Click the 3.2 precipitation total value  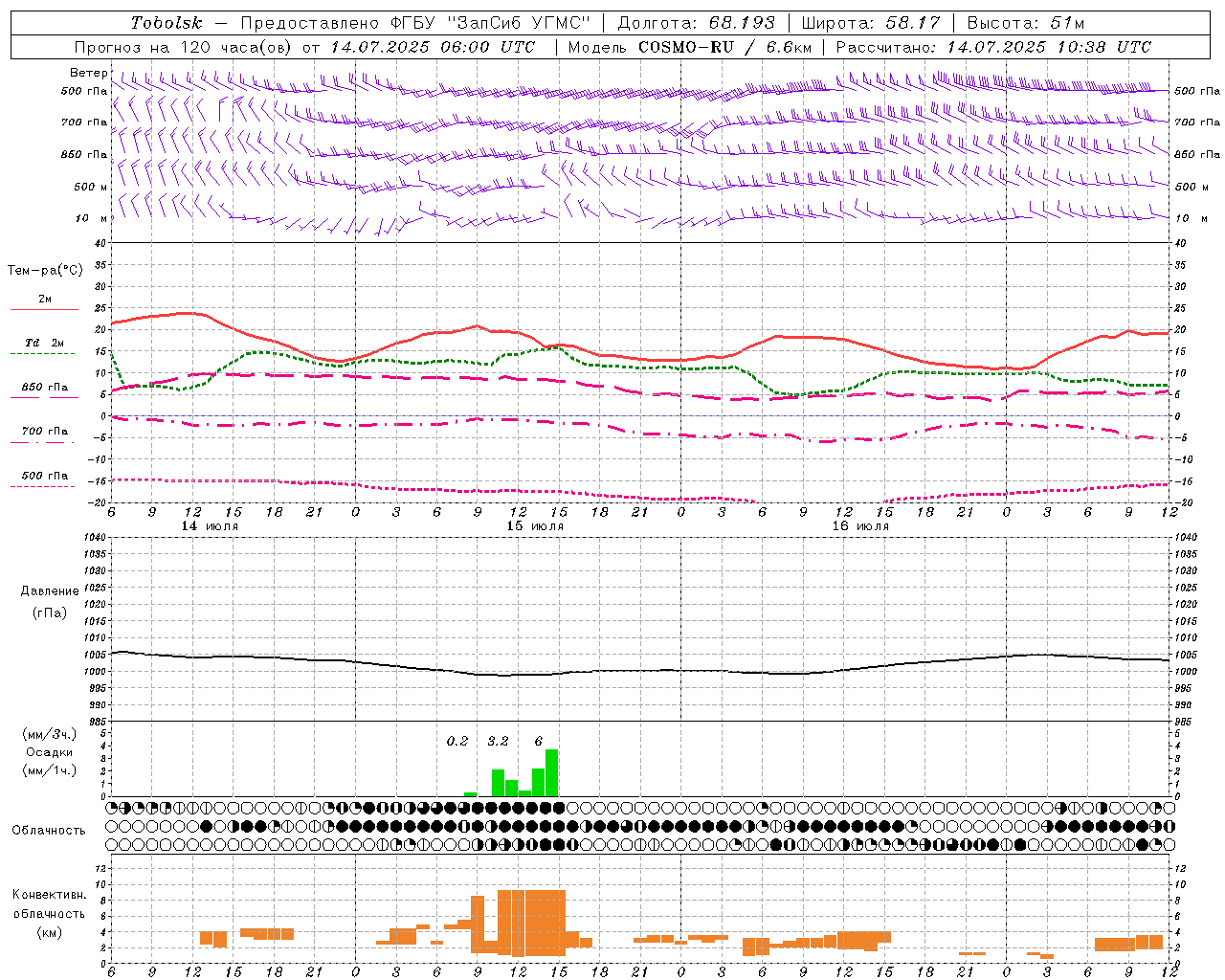498,742
